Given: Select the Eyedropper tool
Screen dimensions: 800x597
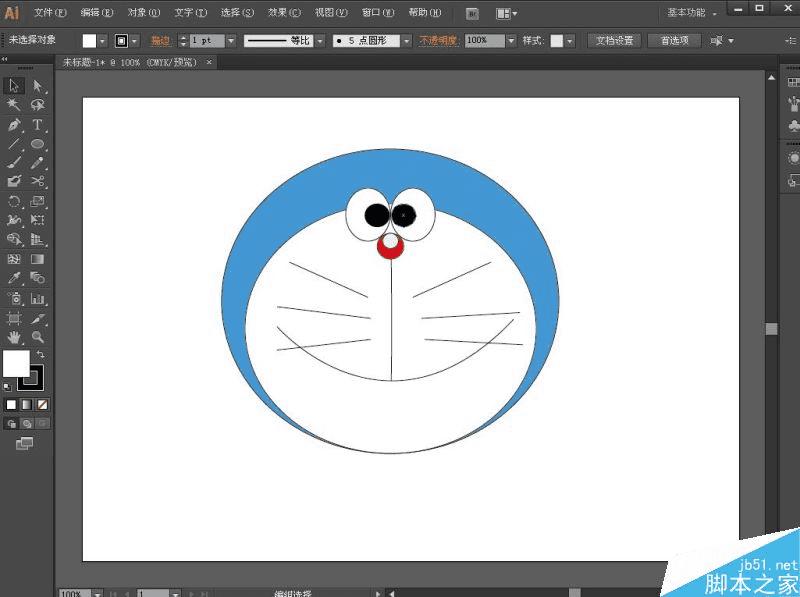Looking at the screenshot, I should pyautogui.click(x=14, y=278).
